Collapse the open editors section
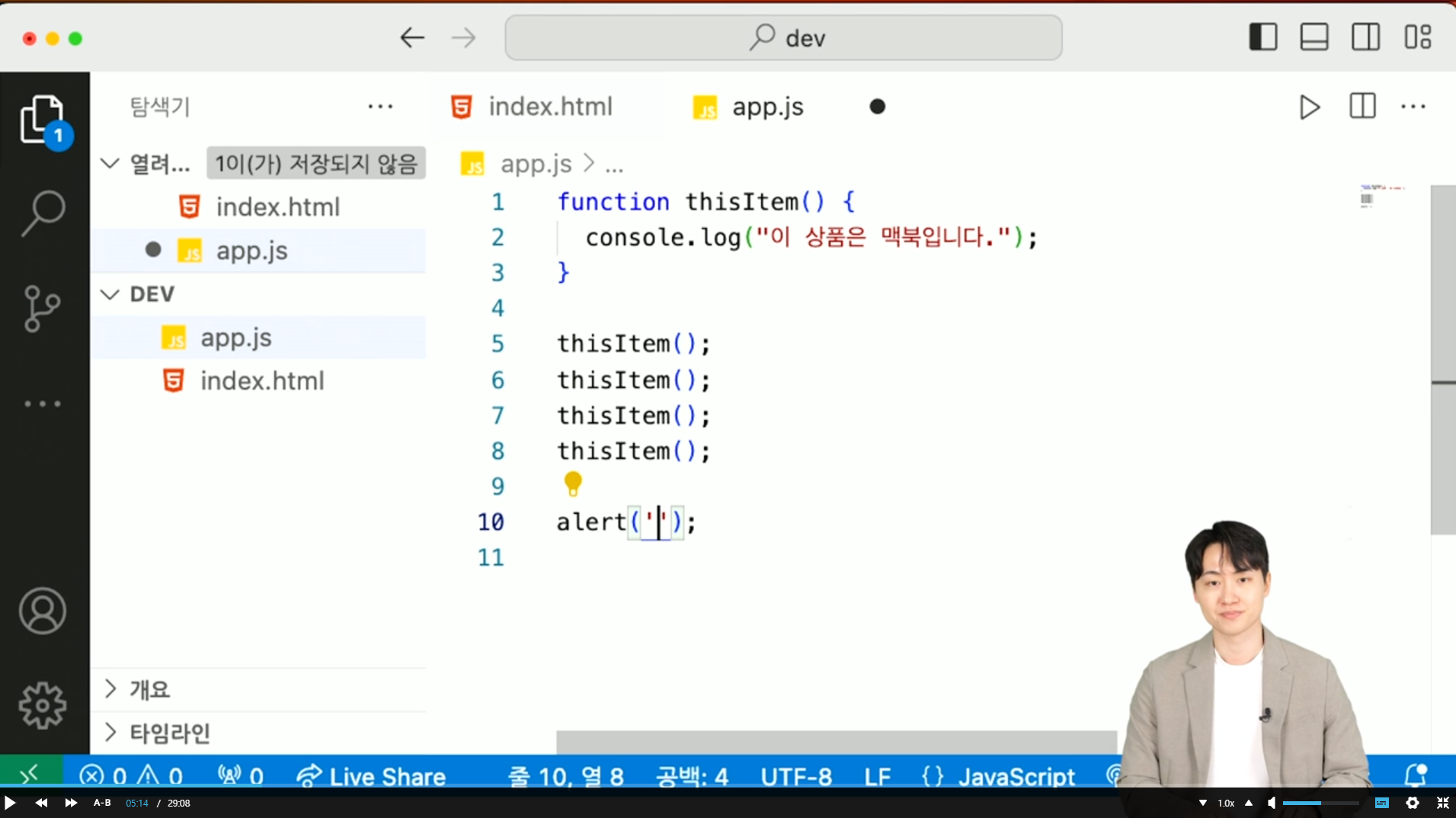 click(x=110, y=163)
